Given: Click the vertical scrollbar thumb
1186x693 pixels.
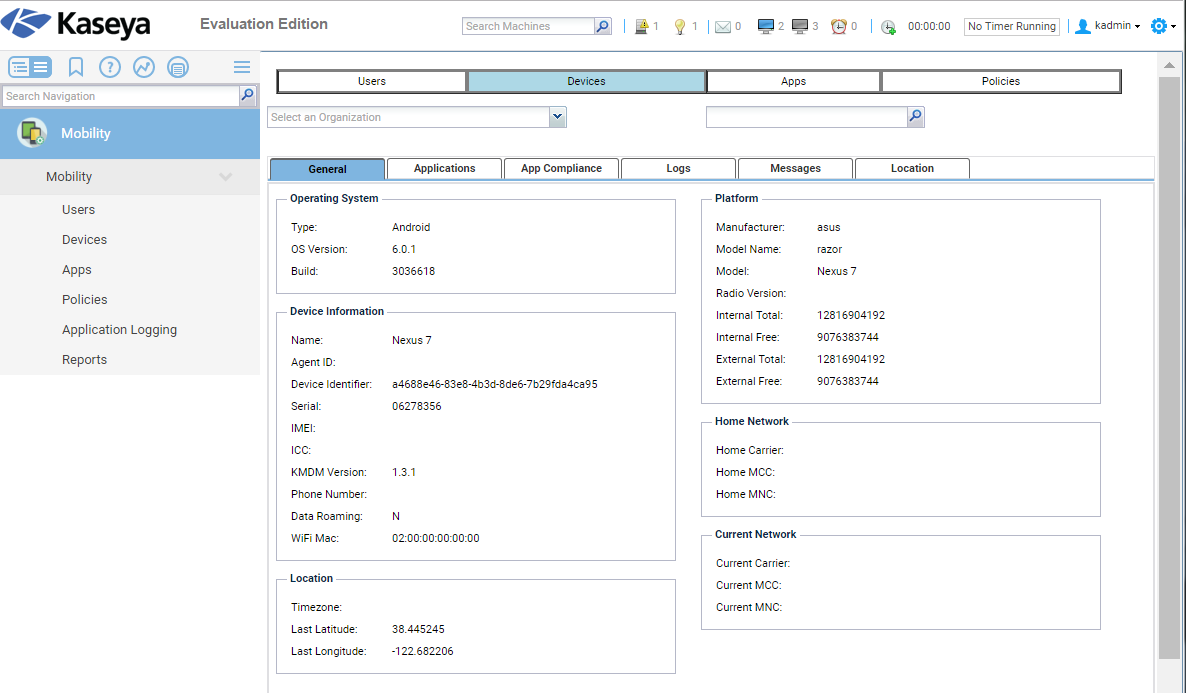Looking at the screenshot, I should tap(1169, 367).
